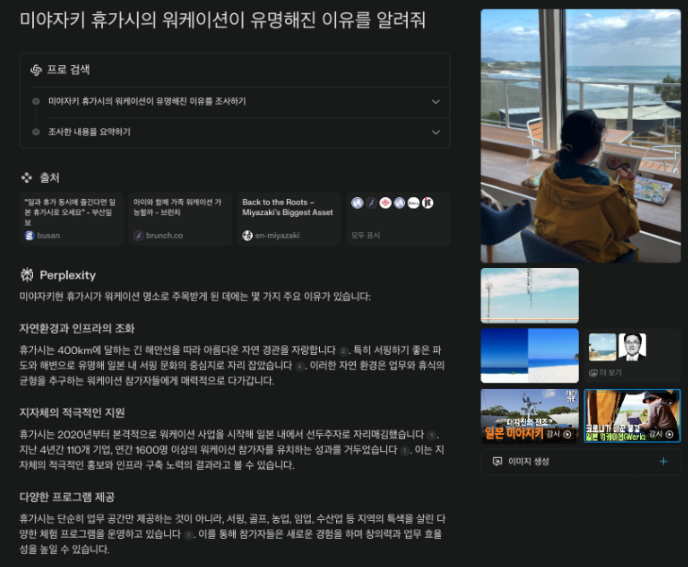Play the '일본 미야자키' video thumbnail

pos(530,416)
